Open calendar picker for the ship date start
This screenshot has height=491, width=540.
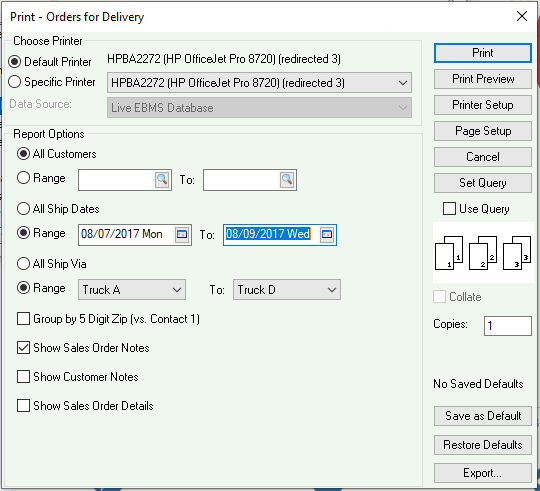tap(182, 234)
